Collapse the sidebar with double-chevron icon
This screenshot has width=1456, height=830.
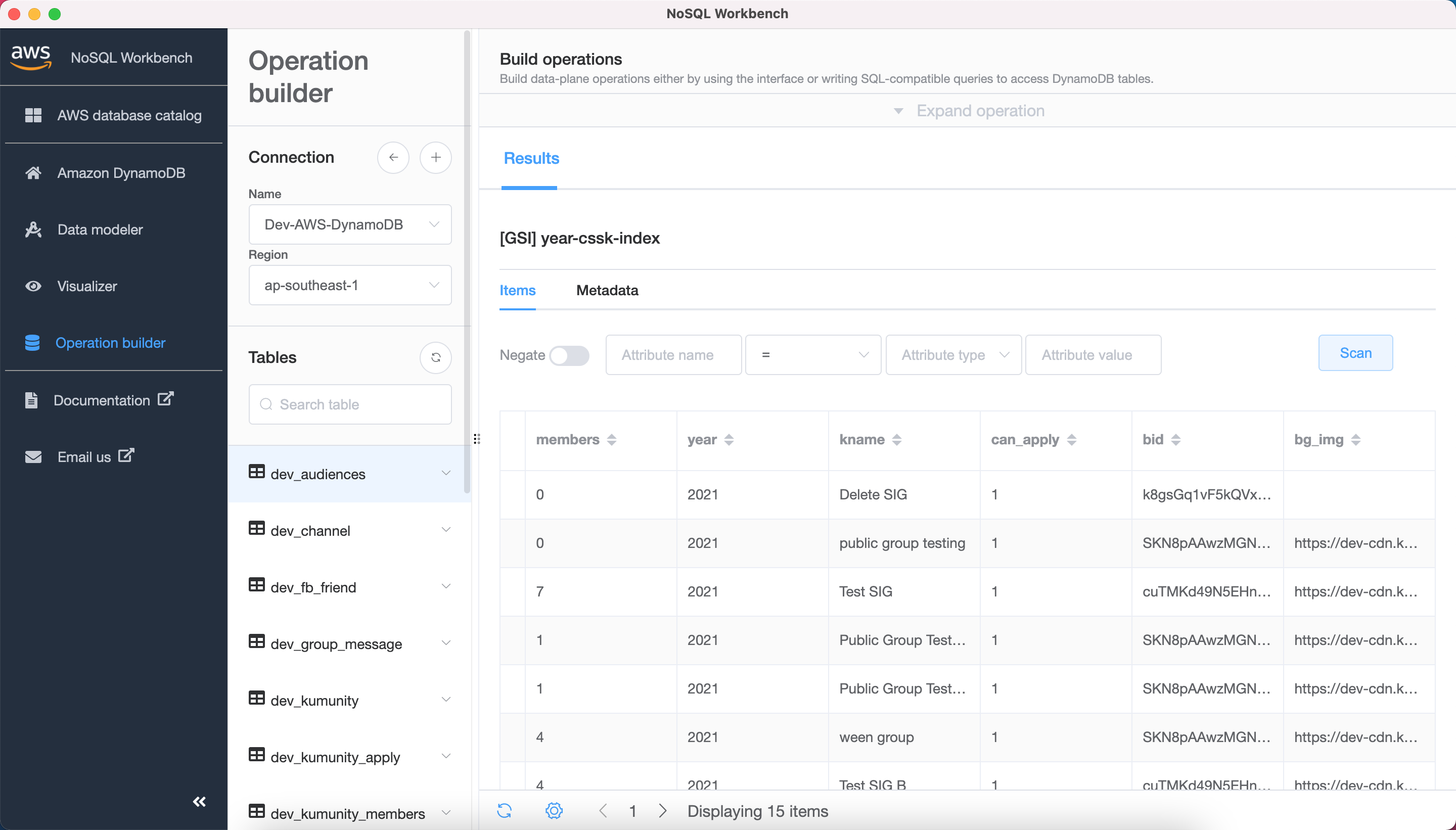click(199, 802)
